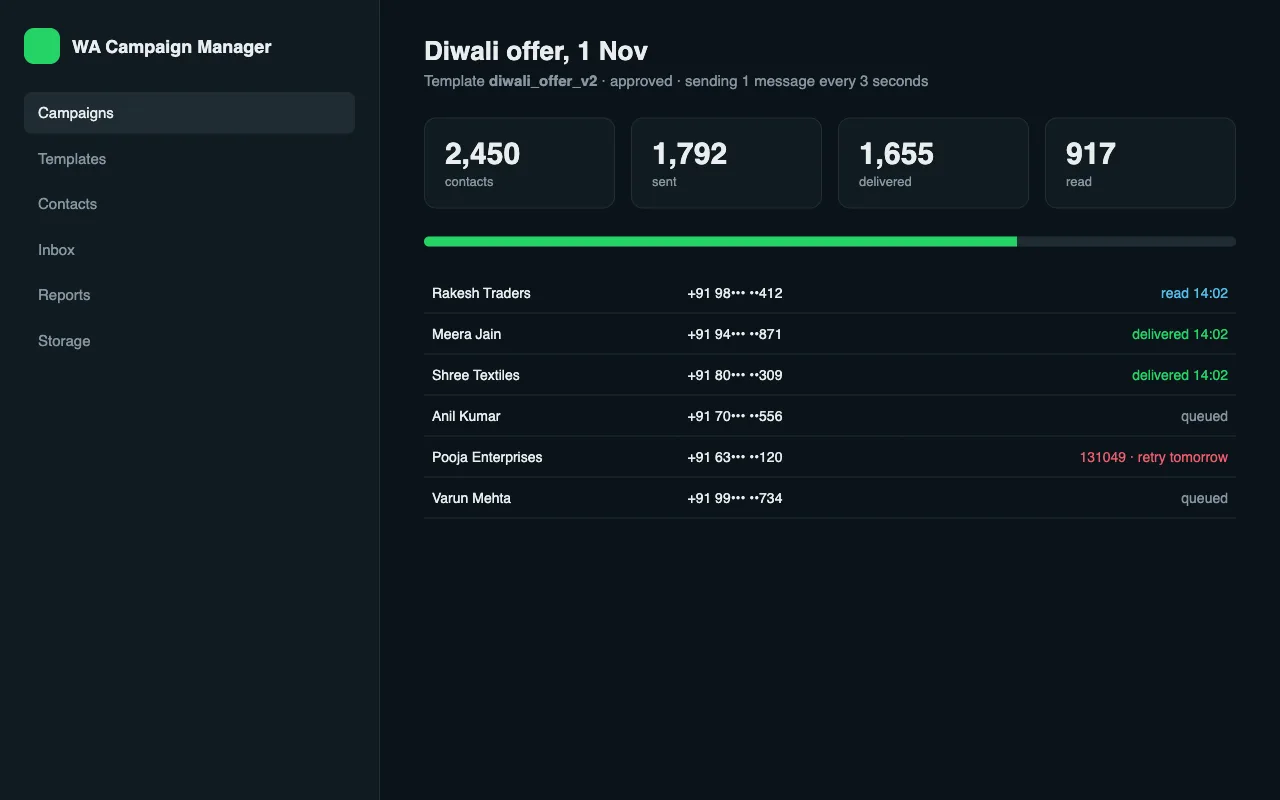Click the phone number ending 412
The image size is (1280, 800).
tap(735, 293)
